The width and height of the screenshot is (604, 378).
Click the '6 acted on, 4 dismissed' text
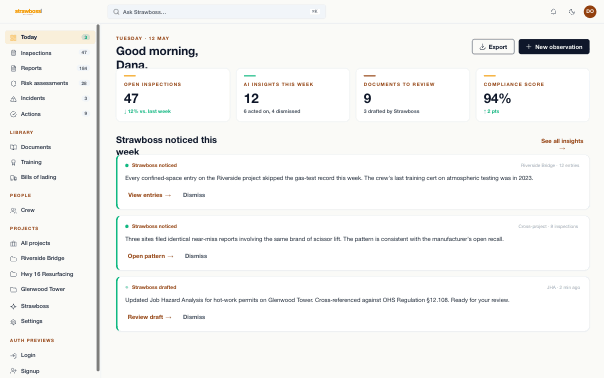[x=272, y=111]
